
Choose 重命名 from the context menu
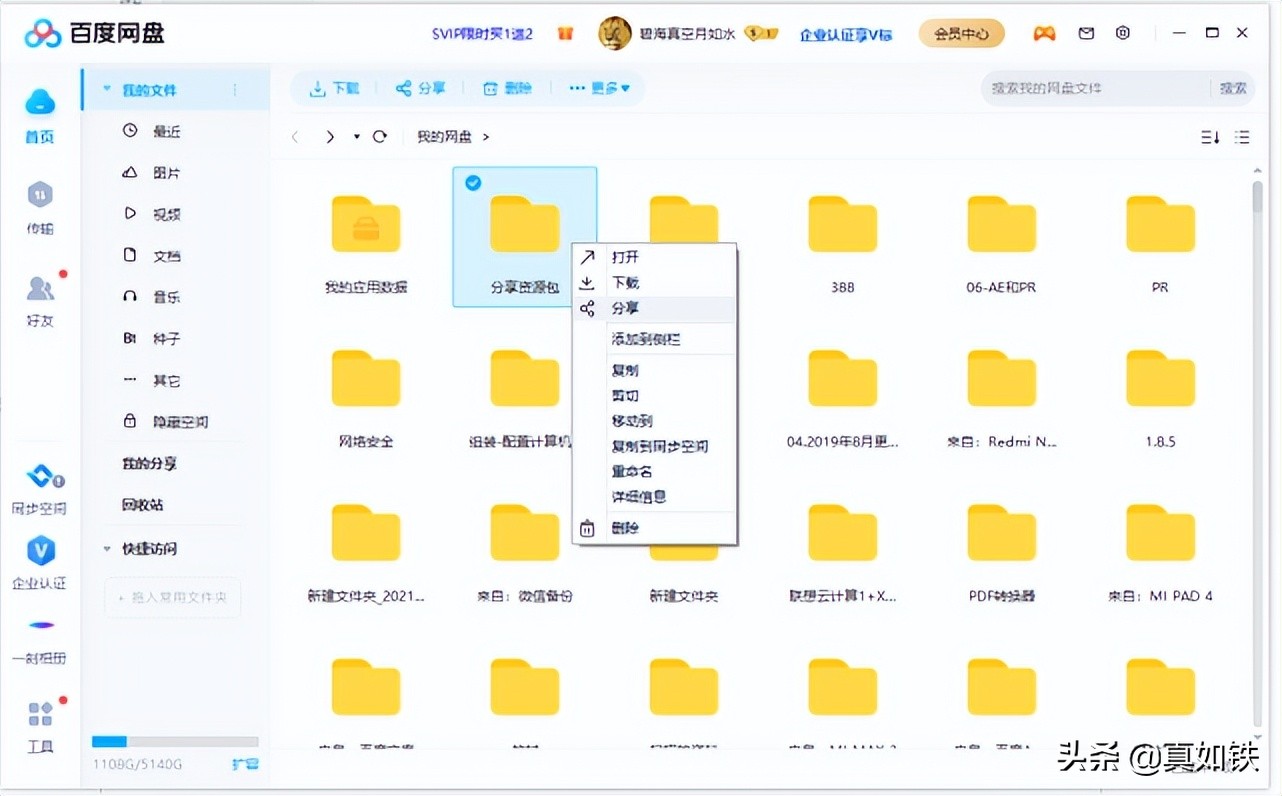(631, 470)
